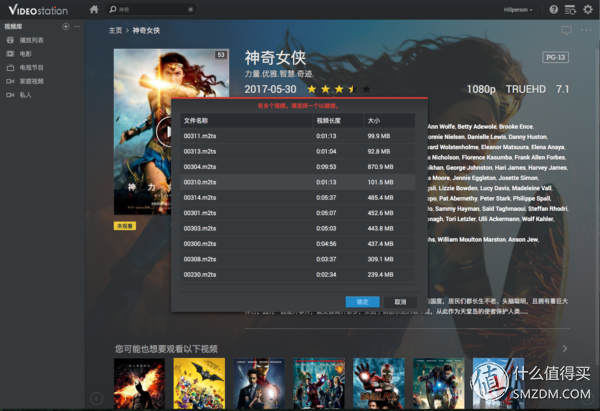600x411 pixels.
Task: Clear the search field with X
Action: pos(190,10)
